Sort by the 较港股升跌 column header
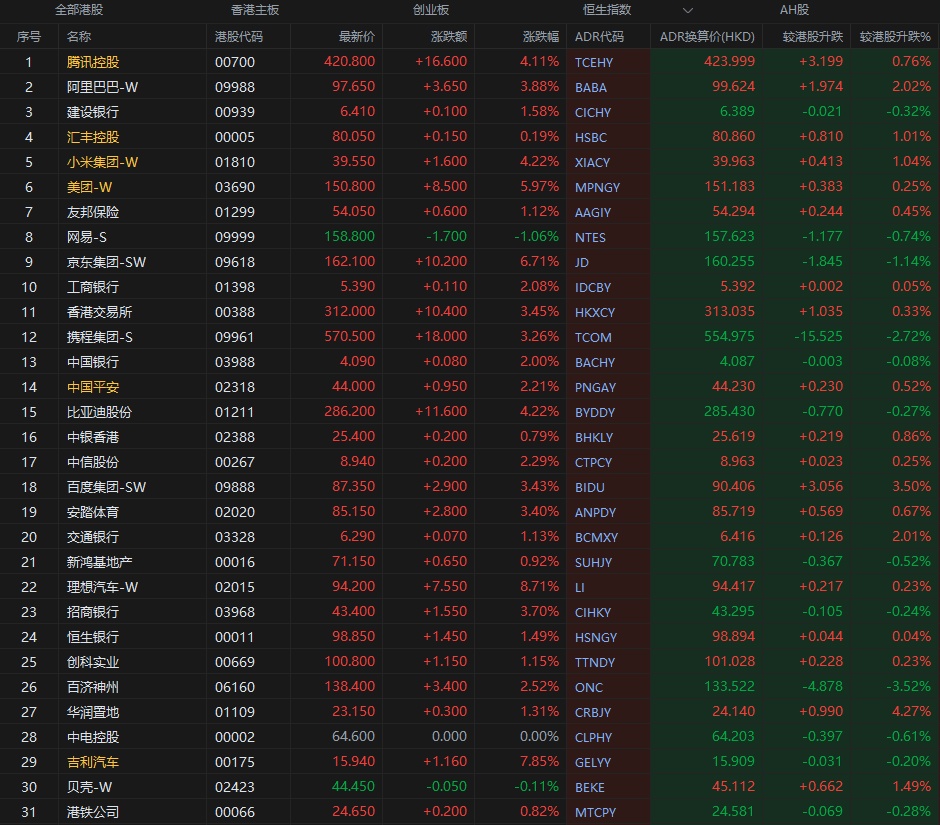940x825 pixels. point(813,37)
